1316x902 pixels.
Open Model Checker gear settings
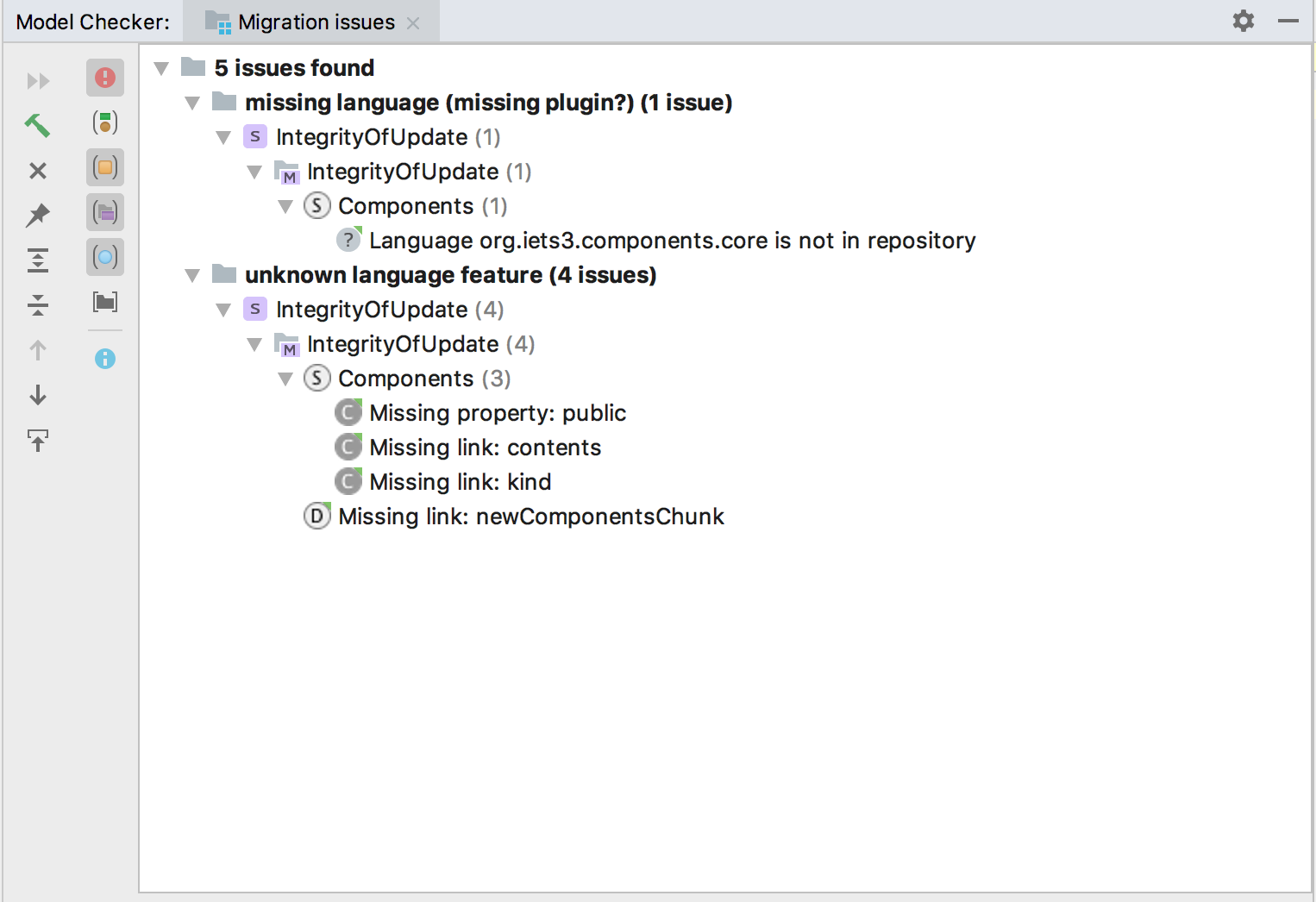coord(1243,22)
